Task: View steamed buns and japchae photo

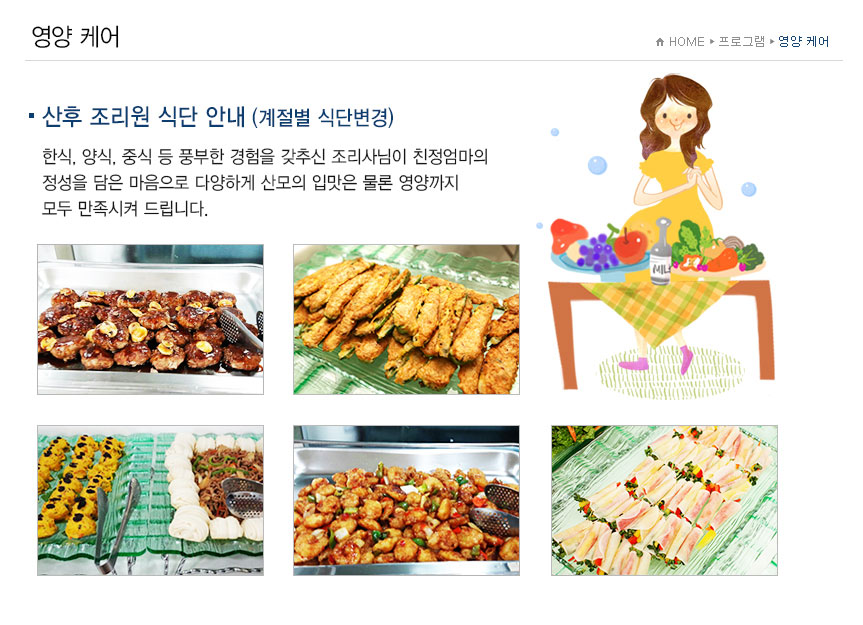Action: pyautogui.click(x=150, y=500)
